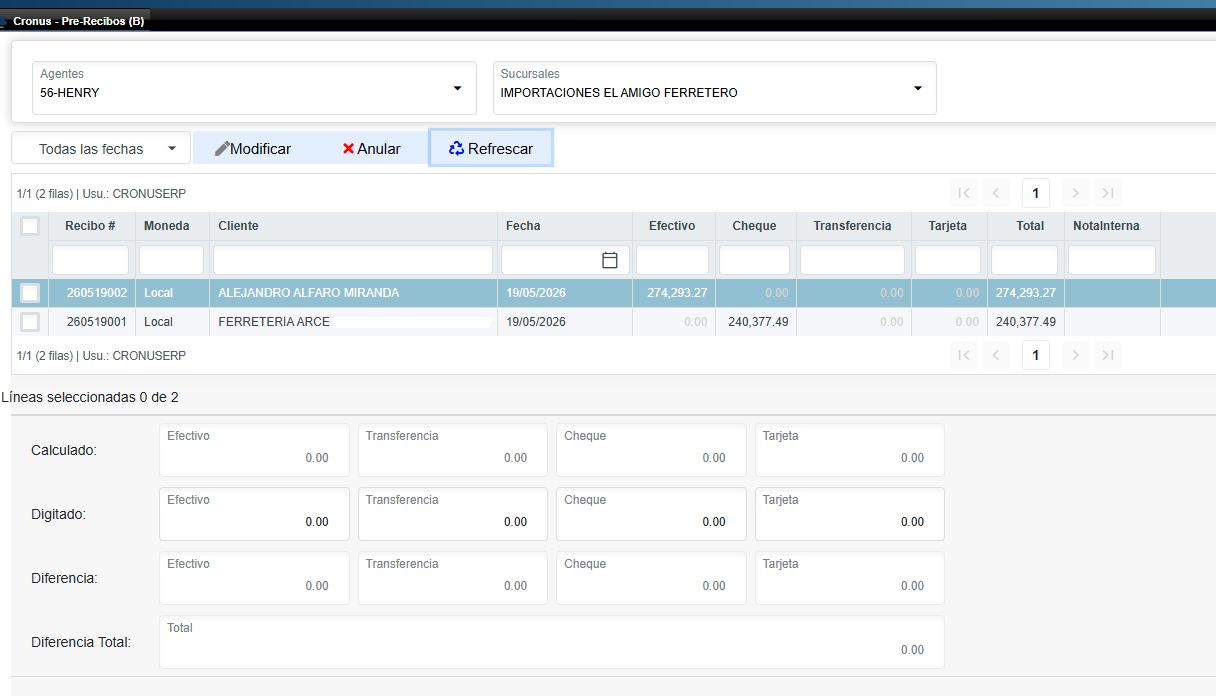Click the red X icon on Anular
The width and height of the screenshot is (1216, 696).
(348, 148)
